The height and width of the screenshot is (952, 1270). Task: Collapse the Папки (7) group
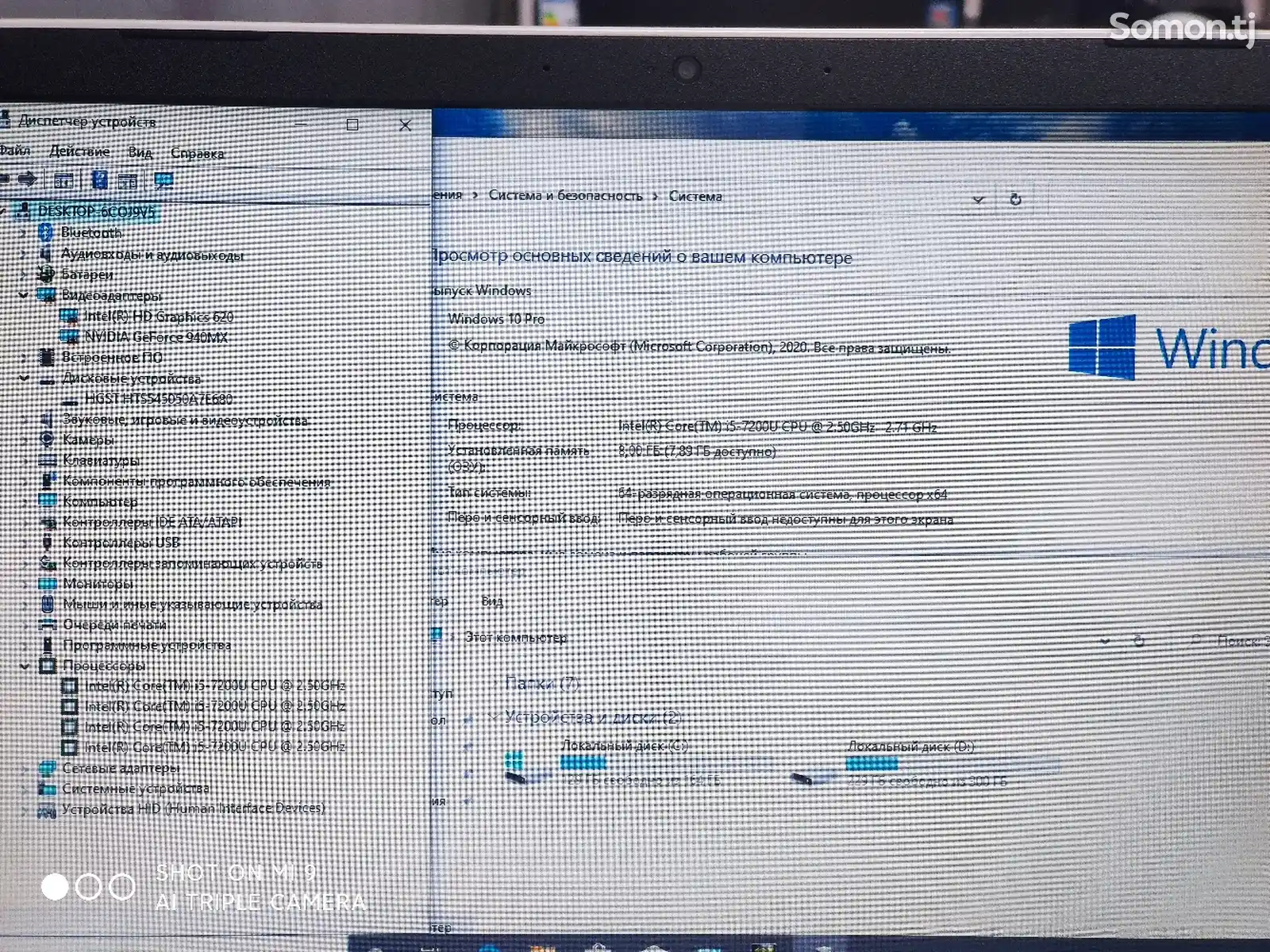click(496, 682)
